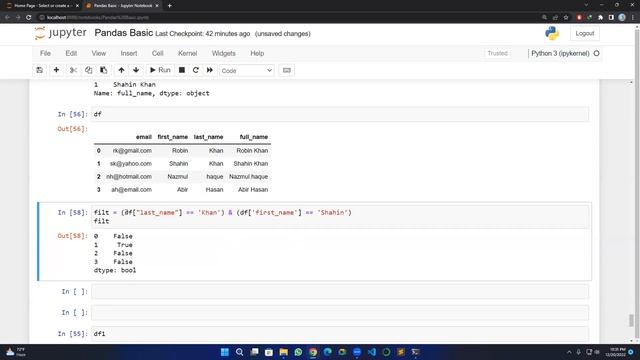
Task: Open the taskbar clock and date
Action: pos(616,352)
